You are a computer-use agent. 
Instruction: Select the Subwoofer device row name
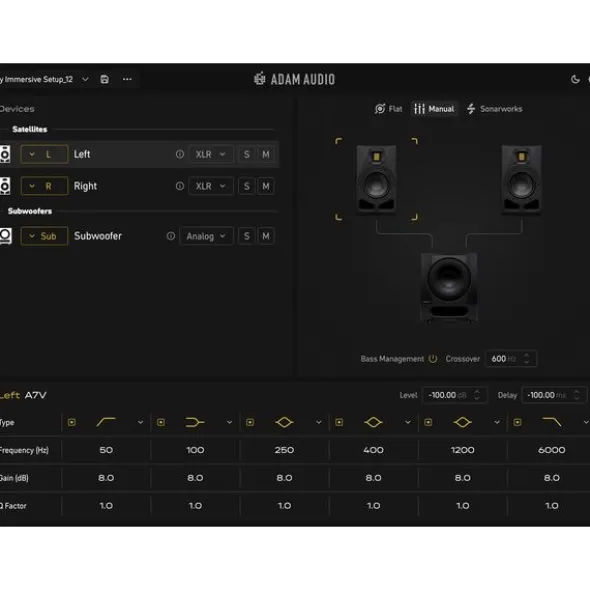click(98, 236)
